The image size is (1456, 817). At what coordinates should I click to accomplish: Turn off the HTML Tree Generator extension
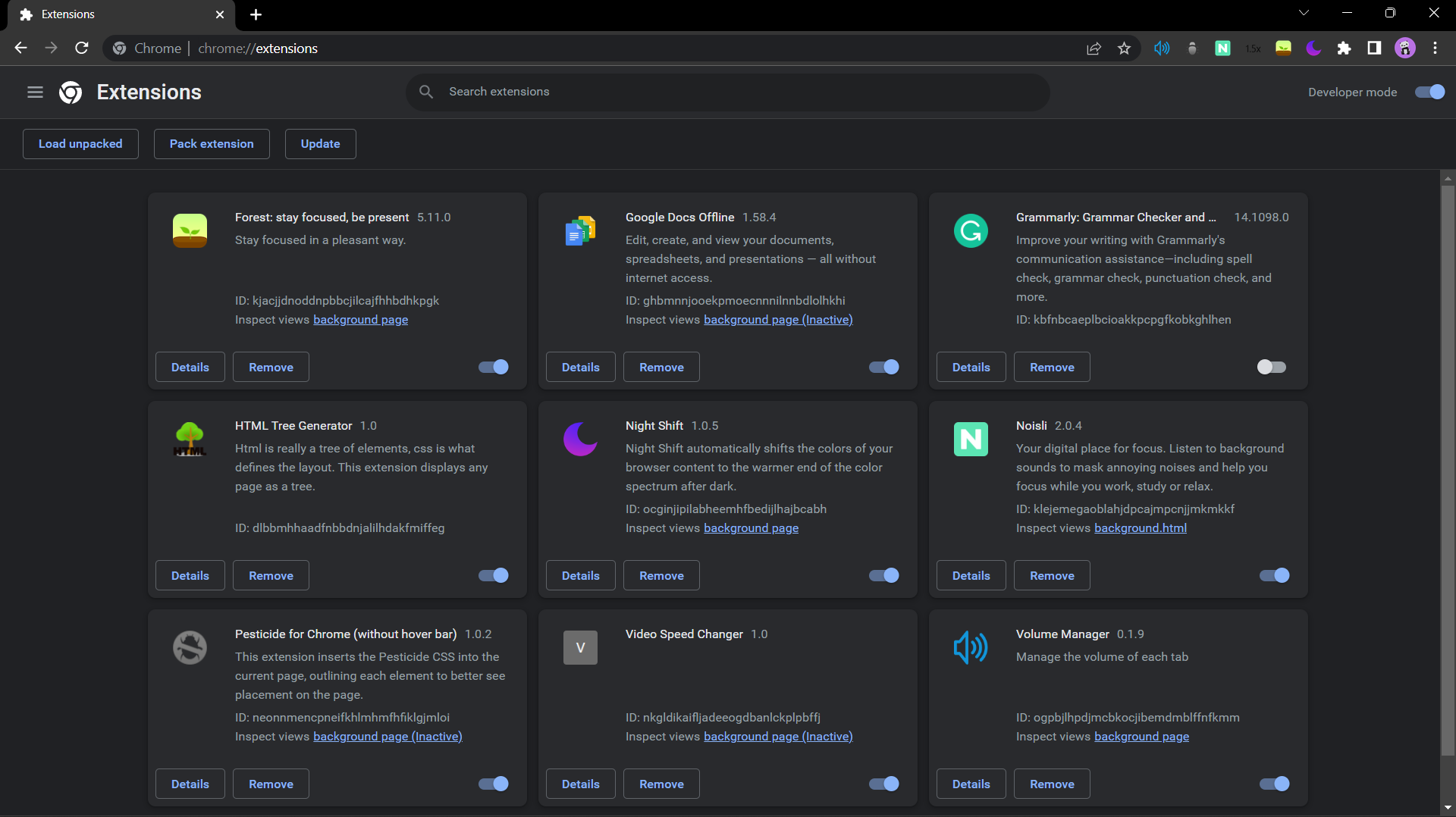point(492,575)
